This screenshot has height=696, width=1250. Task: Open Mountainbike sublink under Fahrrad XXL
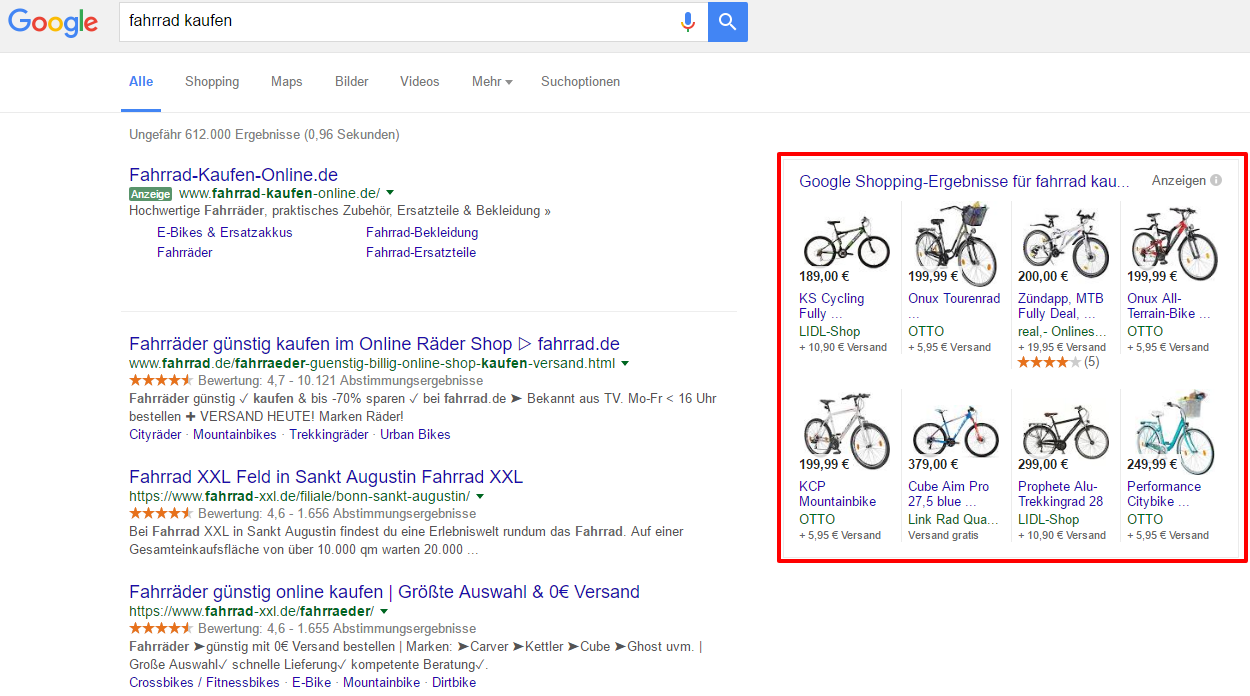coord(382,682)
